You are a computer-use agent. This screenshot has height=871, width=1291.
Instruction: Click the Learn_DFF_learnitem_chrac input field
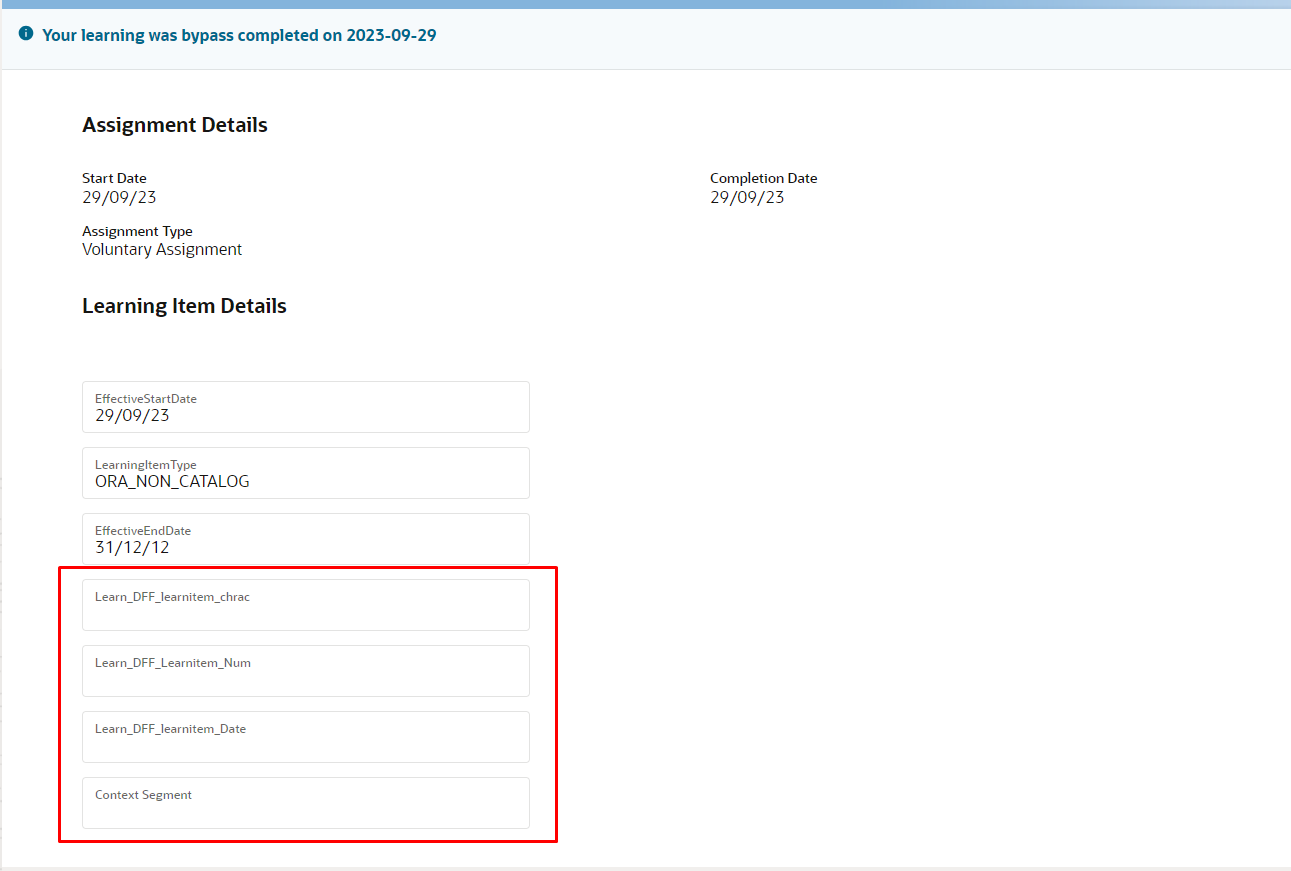click(305, 604)
